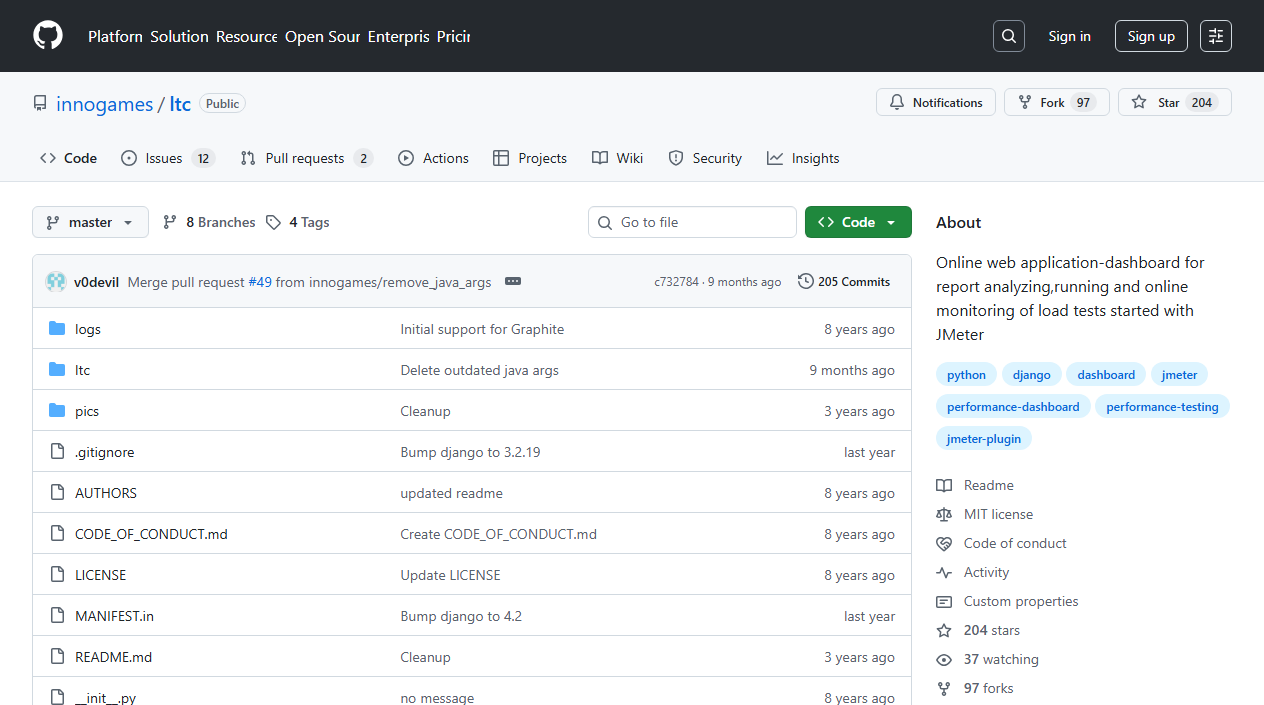Expand the master branch selector
This screenshot has width=1264, height=705.
[x=90, y=222]
